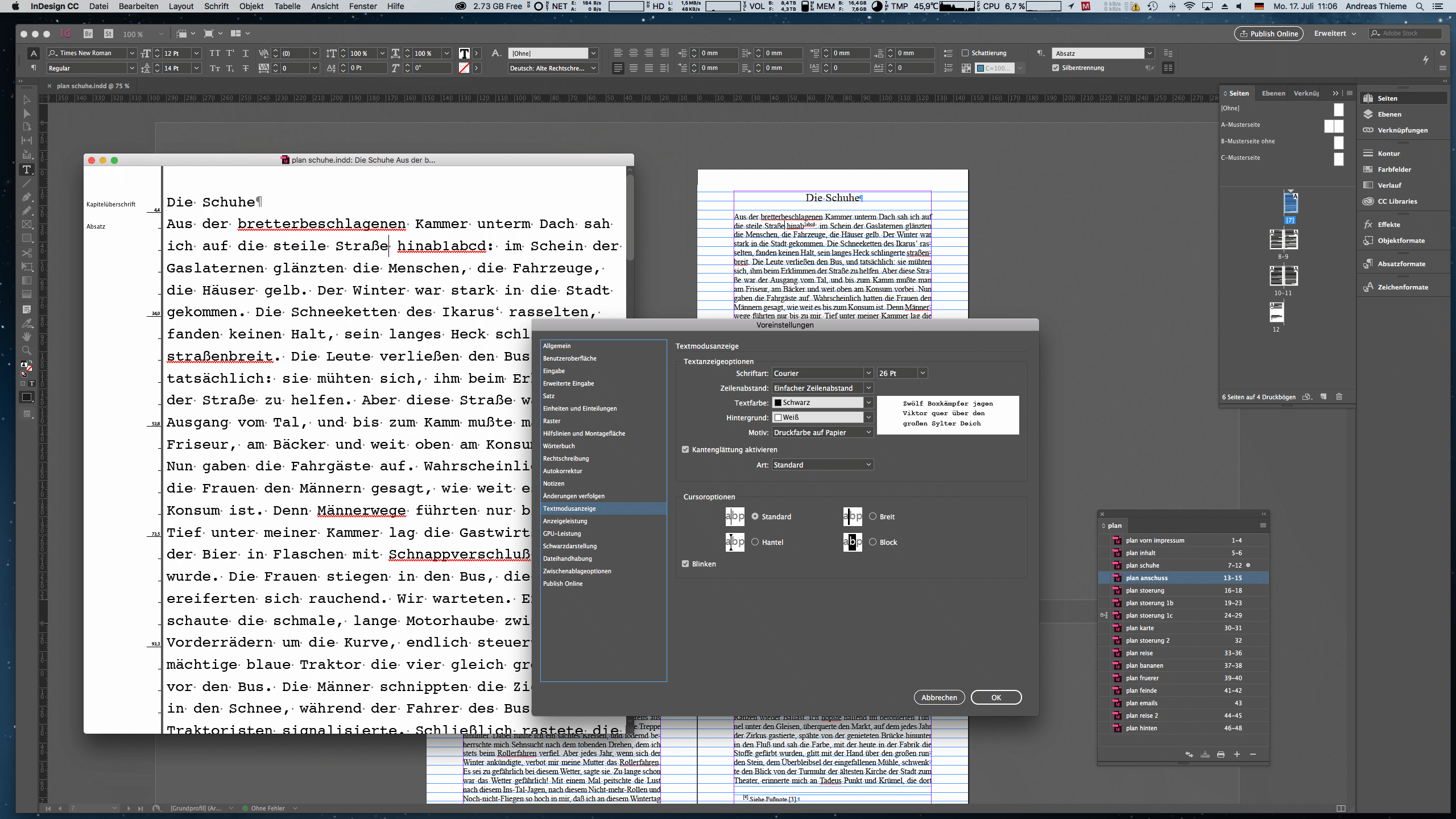Open the Schrift menu

point(216,6)
